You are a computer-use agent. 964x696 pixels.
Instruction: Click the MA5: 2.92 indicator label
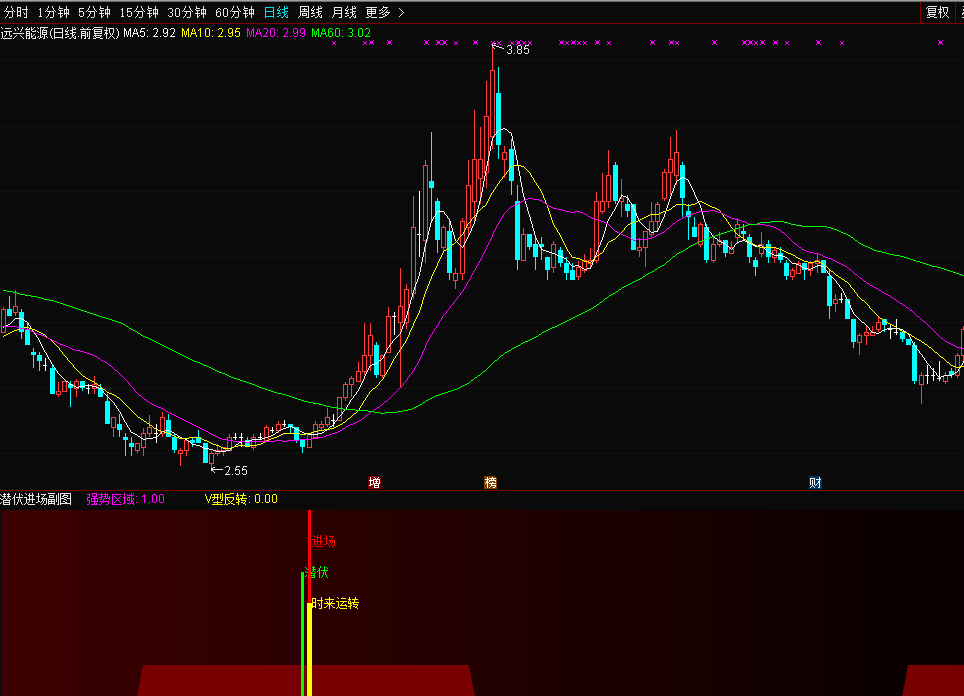click(x=149, y=33)
